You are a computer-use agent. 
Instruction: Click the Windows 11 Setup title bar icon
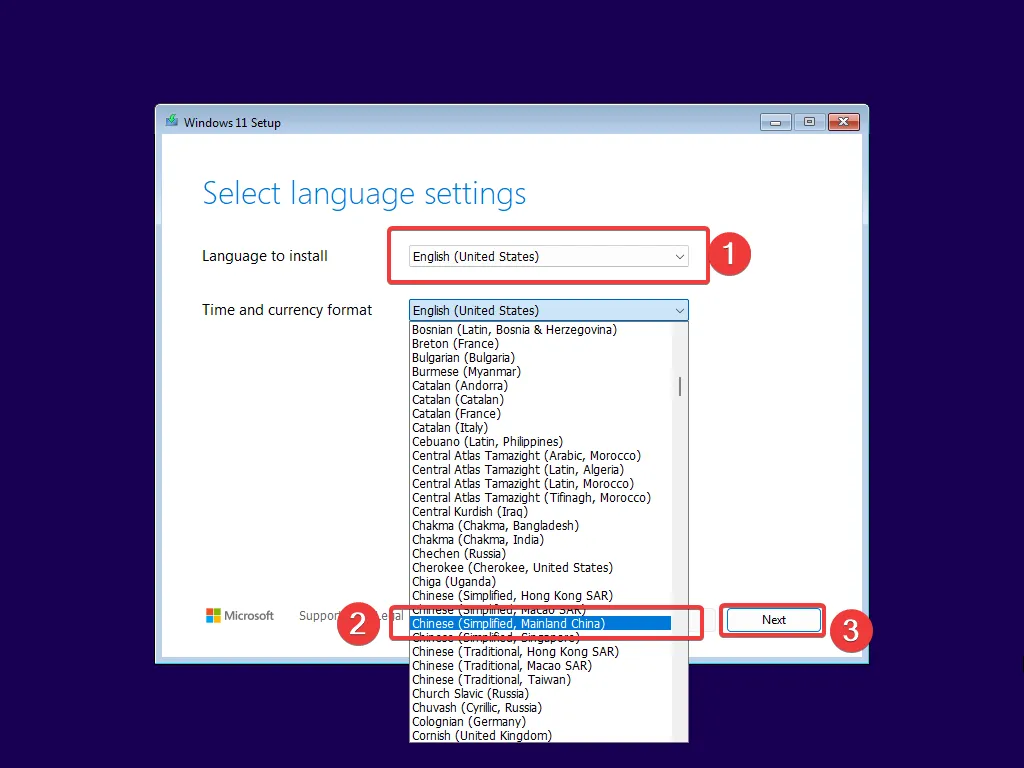pyautogui.click(x=172, y=121)
